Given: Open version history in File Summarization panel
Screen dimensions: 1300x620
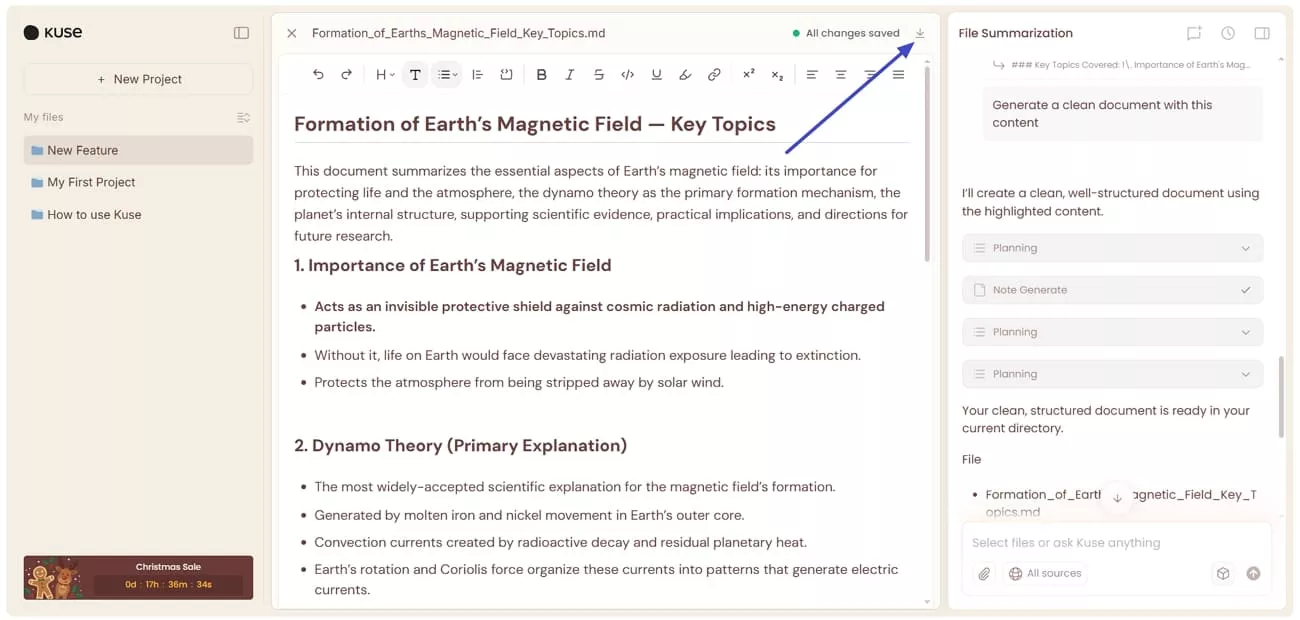Looking at the screenshot, I should 1227,32.
